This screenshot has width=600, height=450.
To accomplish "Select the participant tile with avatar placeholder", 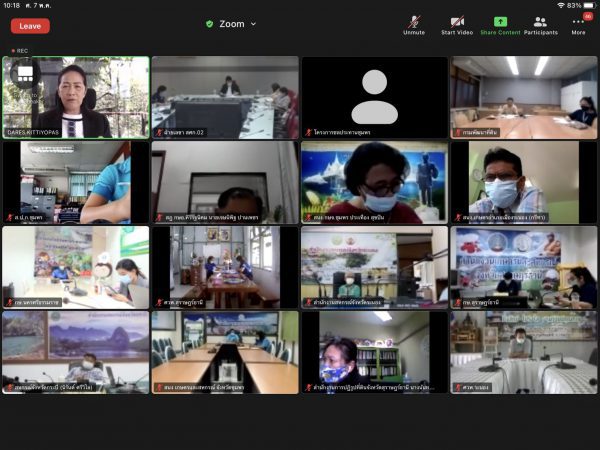I will 374,96.
